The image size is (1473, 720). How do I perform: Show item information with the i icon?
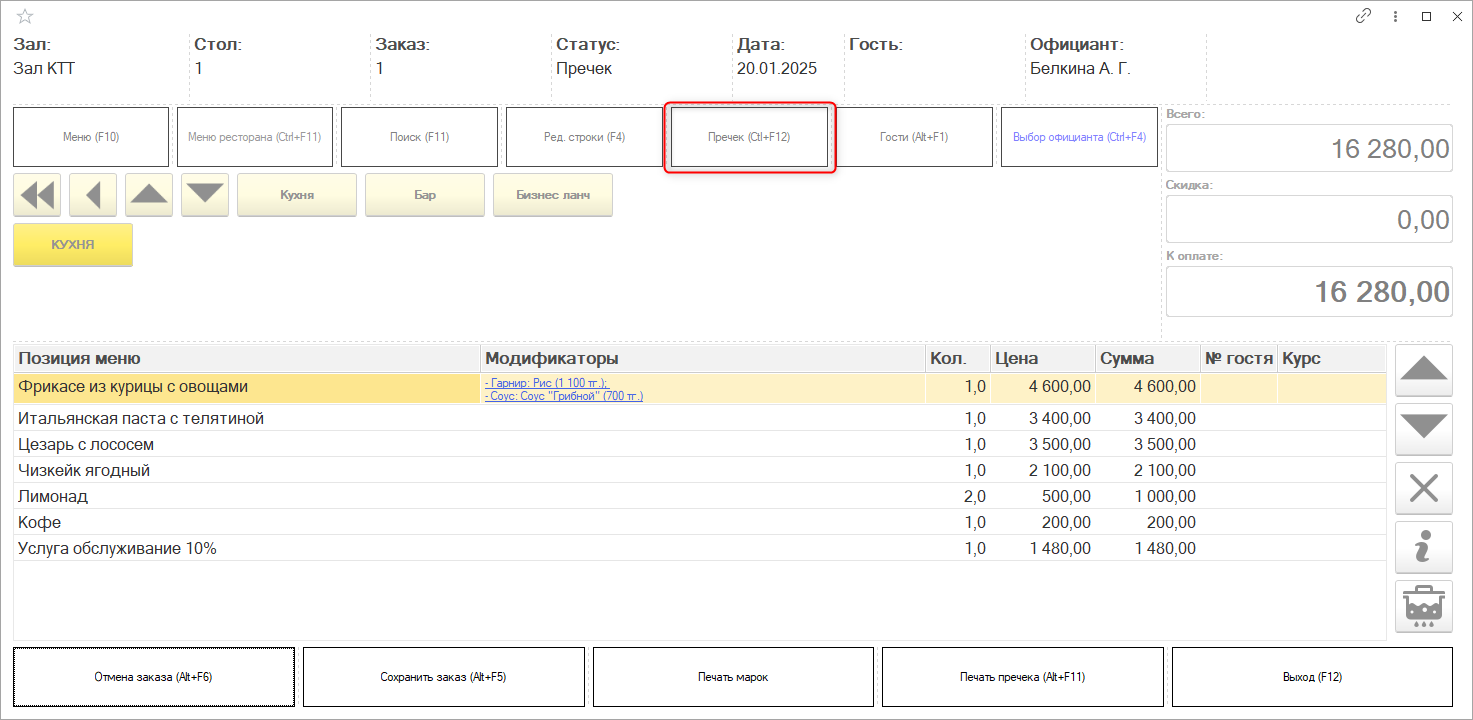tap(1423, 547)
